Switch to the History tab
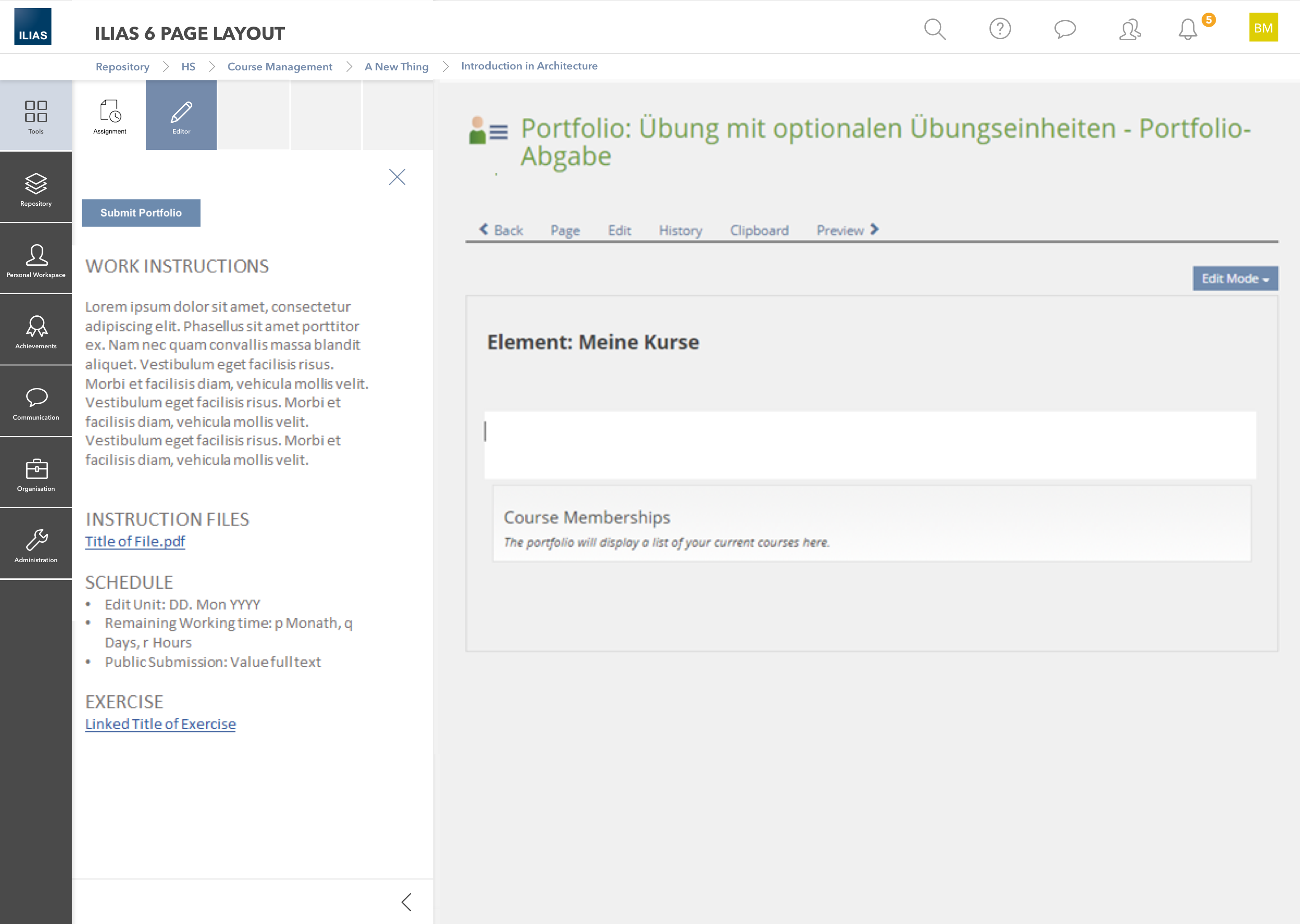 pos(680,231)
